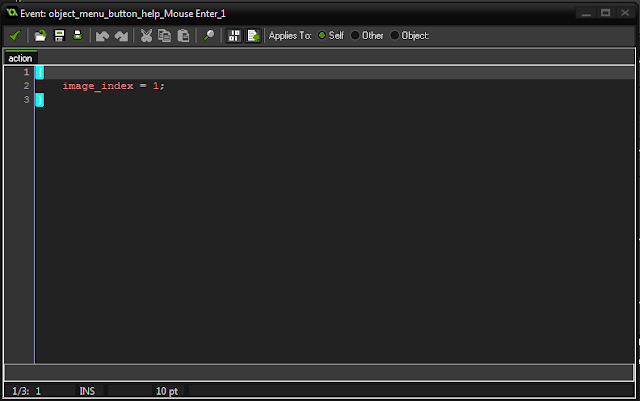Viewport: 640px width, 401px height.
Task: Click the 10 pt font size status
Action: pyautogui.click(x=167, y=391)
